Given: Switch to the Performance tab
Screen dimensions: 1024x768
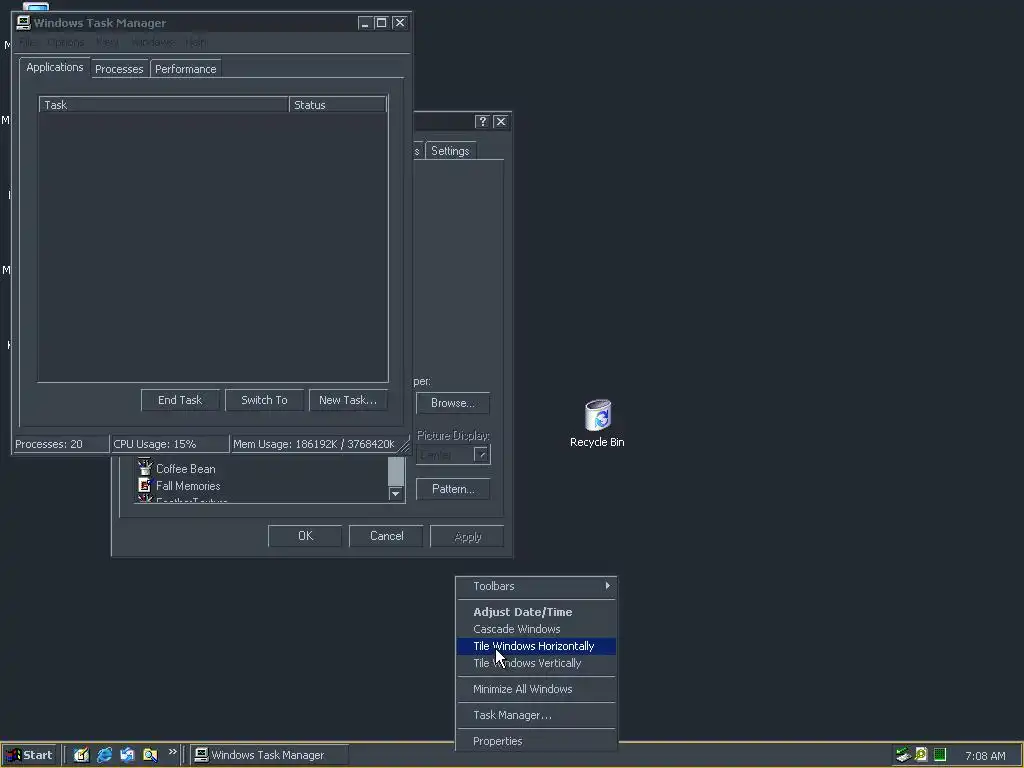Looking at the screenshot, I should 185,69.
